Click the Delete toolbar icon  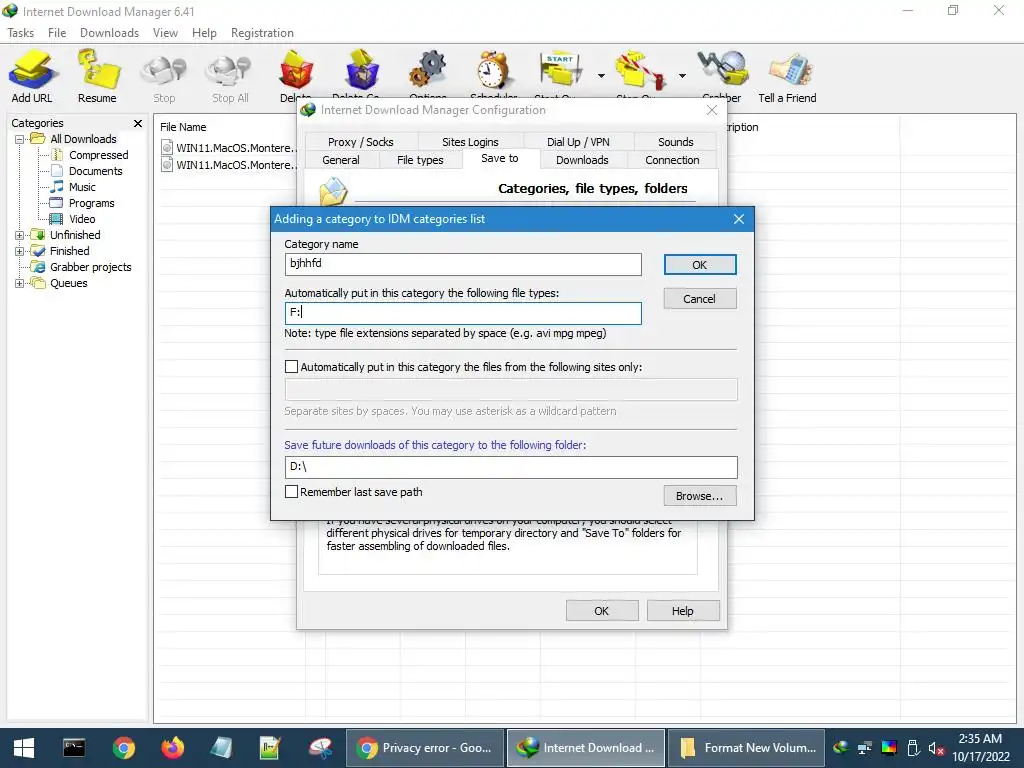[296, 76]
